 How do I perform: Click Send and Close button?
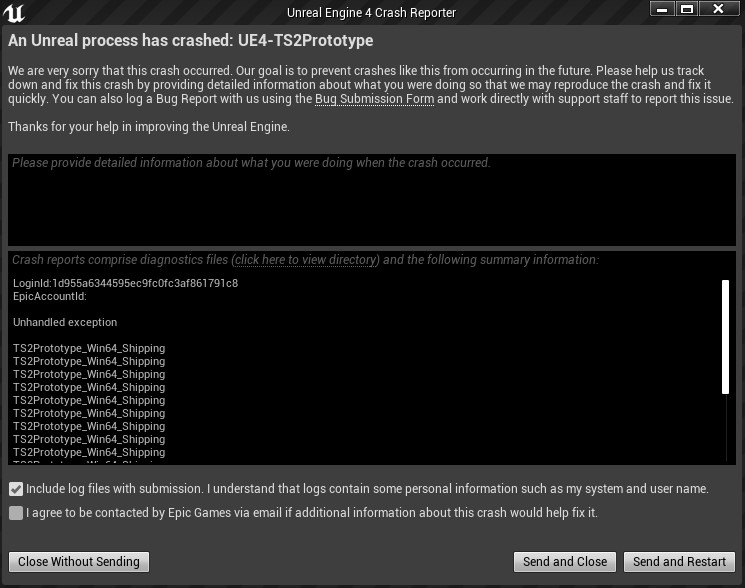coord(564,561)
